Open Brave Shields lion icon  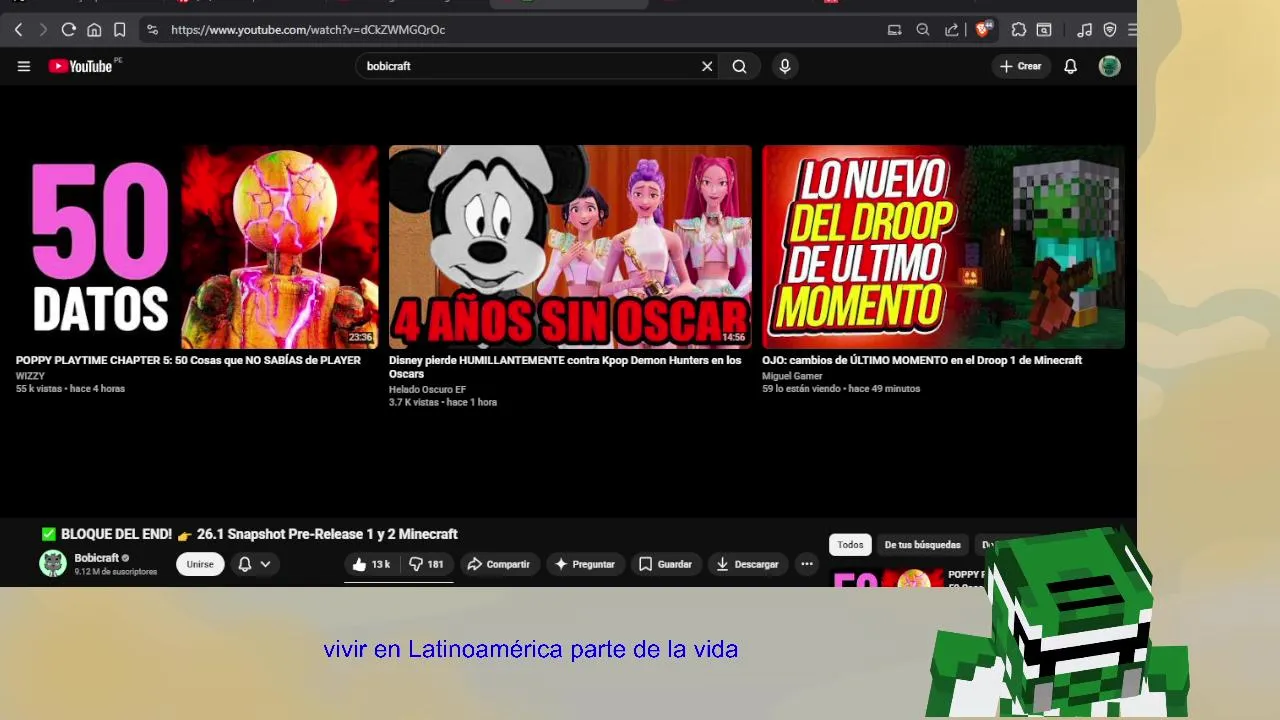tap(983, 30)
